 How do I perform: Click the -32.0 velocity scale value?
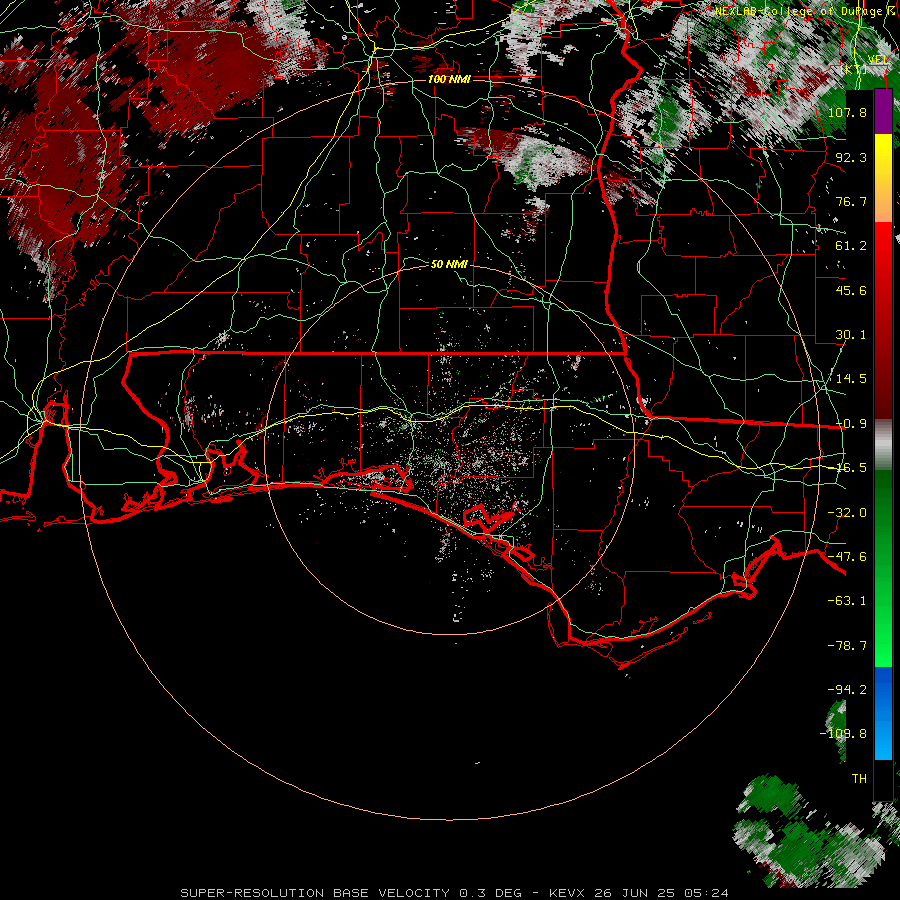[x=847, y=513]
